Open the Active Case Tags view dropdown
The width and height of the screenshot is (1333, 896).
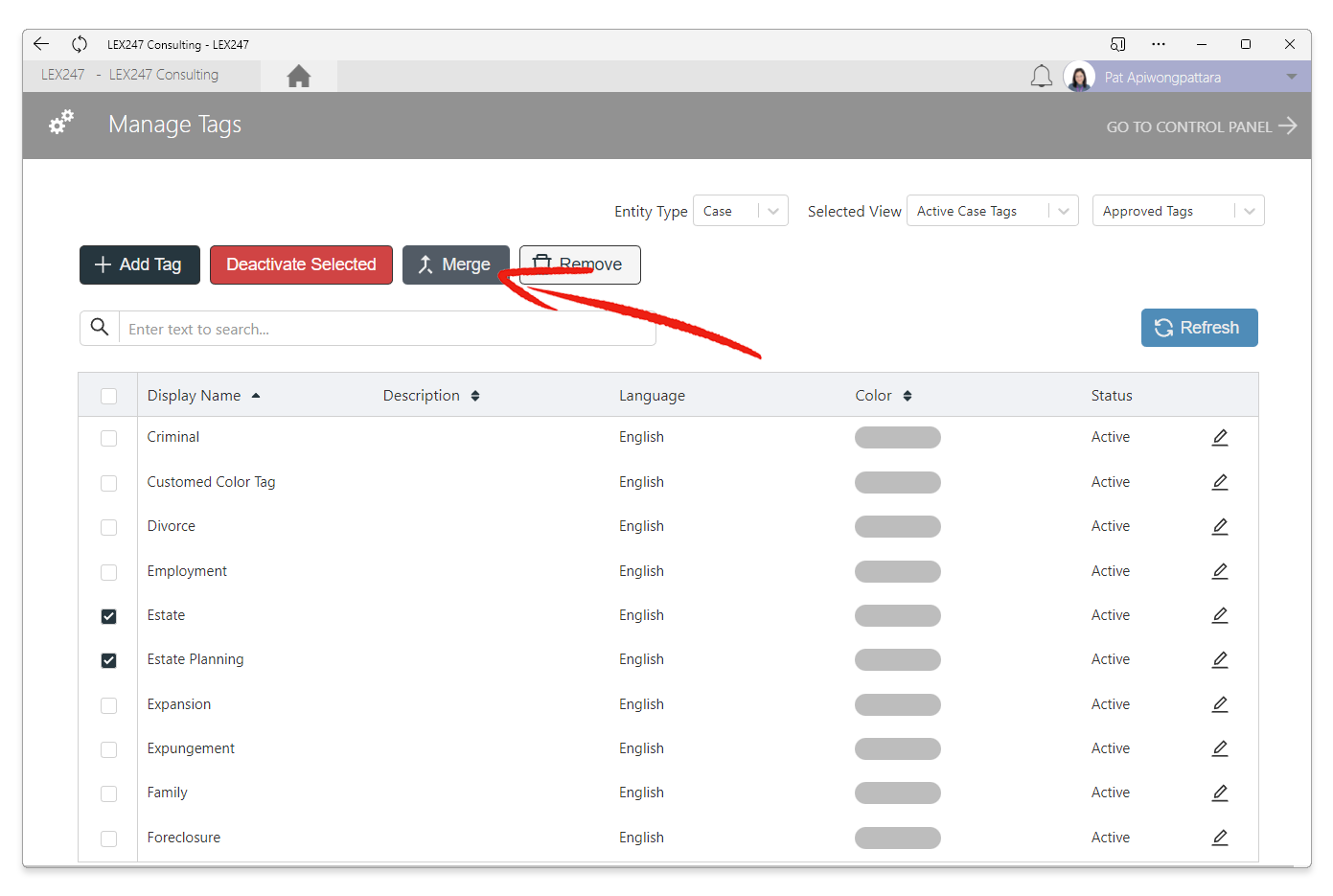(x=992, y=211)
